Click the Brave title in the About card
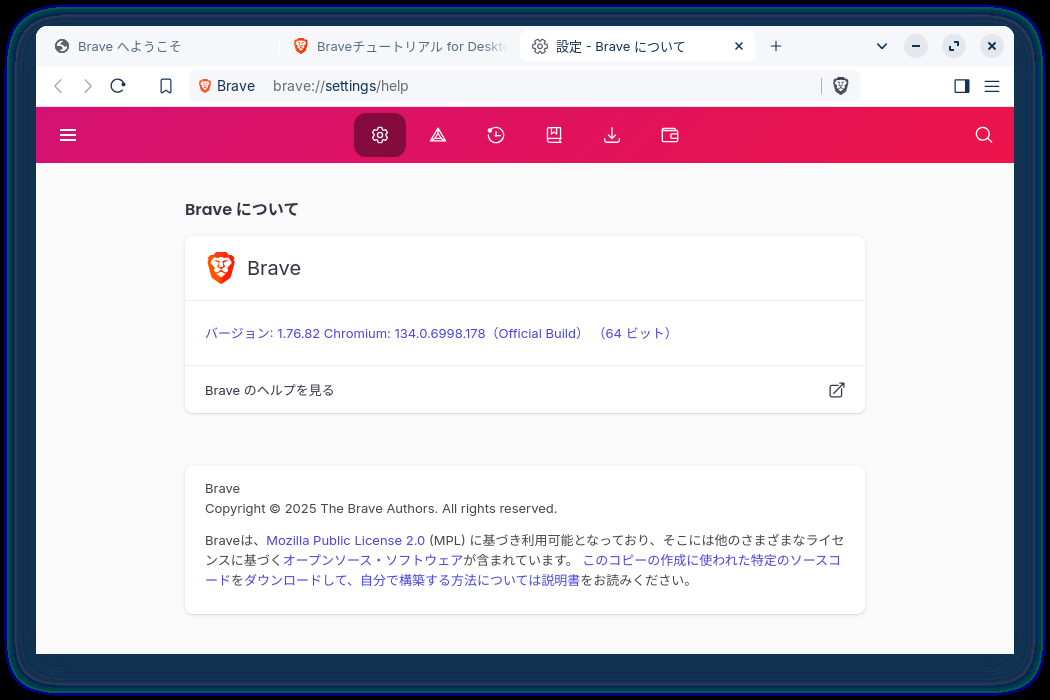This screenshot has width=1050, height=700. [274, 268]
